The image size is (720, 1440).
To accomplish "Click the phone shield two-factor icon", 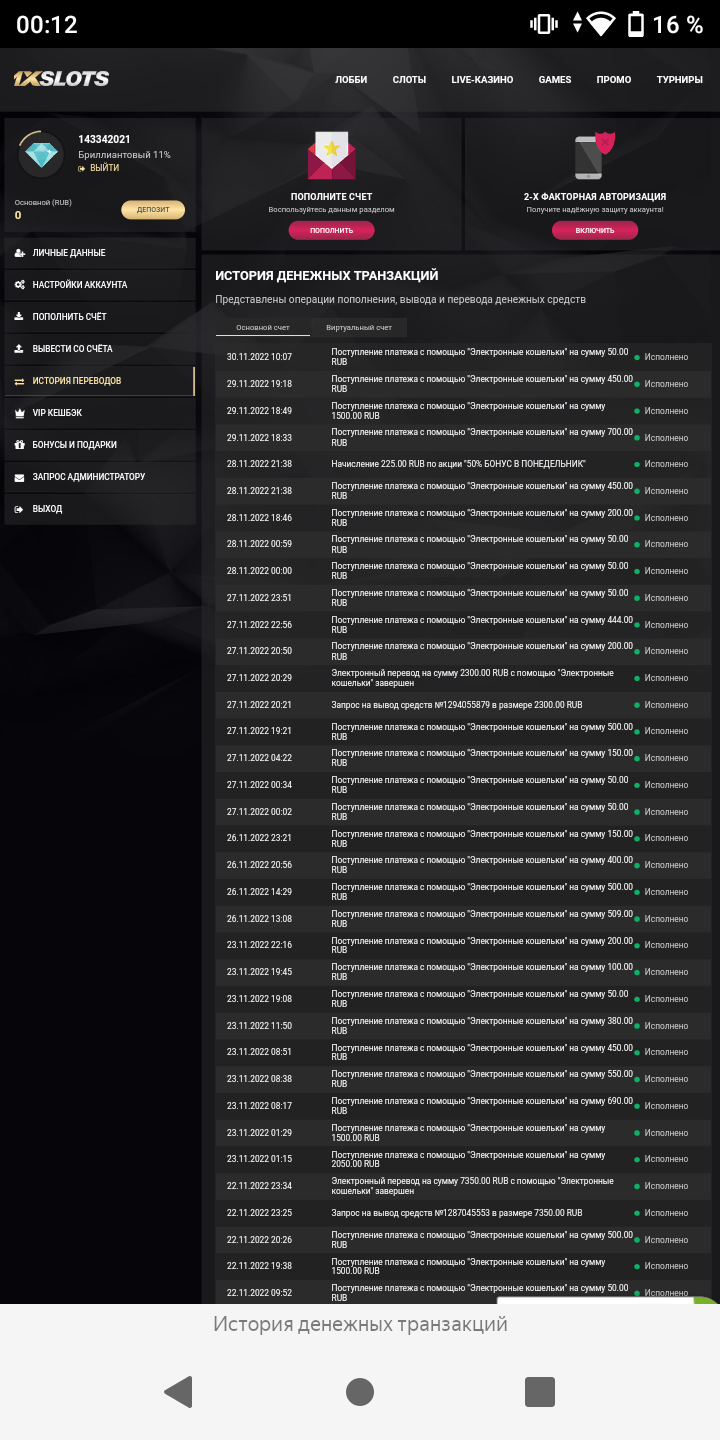I will 594,156.
